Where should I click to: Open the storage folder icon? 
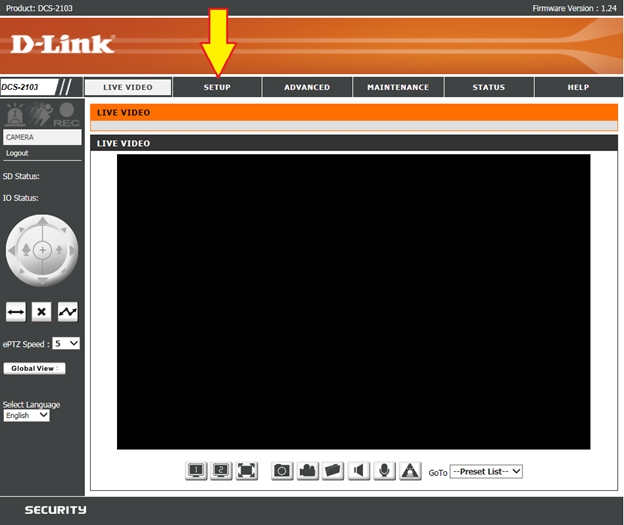click(x=333, y=471)
